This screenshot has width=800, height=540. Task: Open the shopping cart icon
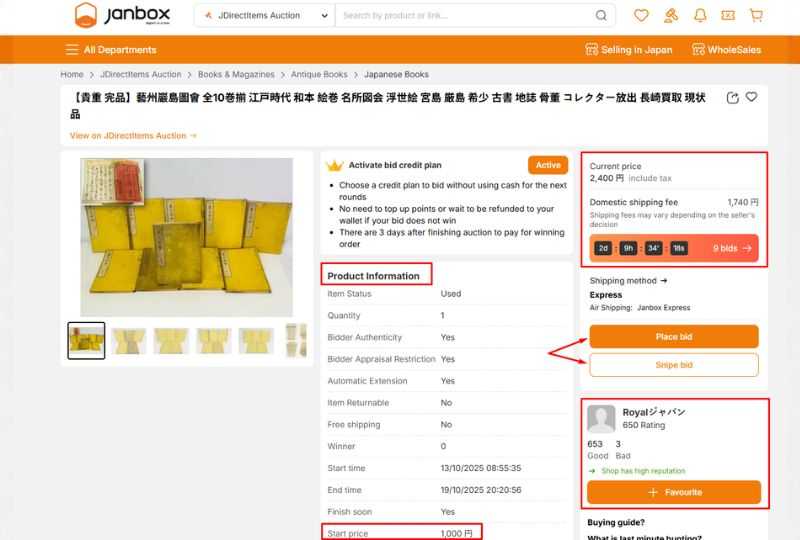(x=756, y=15)
